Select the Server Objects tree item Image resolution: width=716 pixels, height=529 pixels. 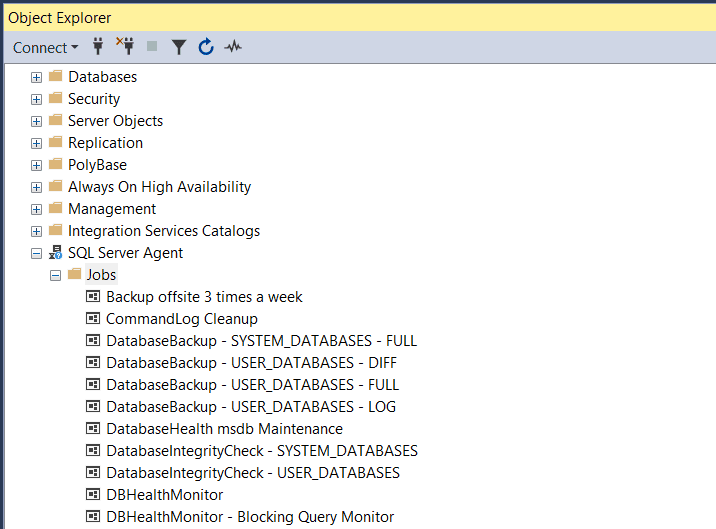point(115,121)
